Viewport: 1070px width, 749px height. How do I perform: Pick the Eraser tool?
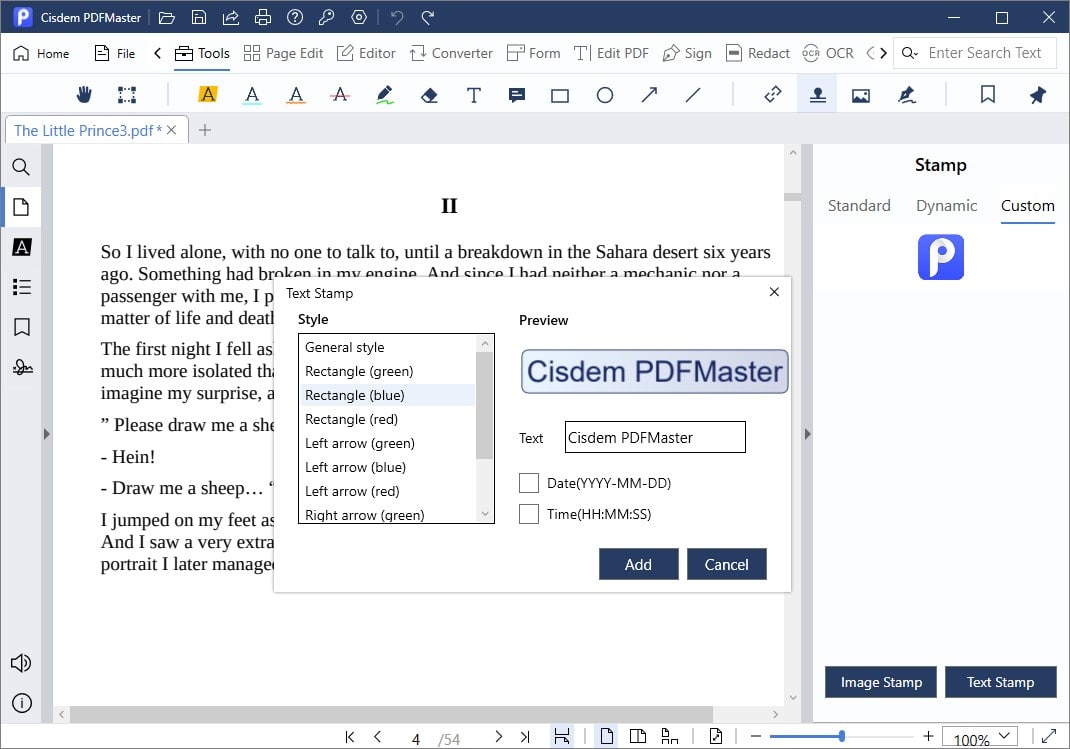(426, 93)
